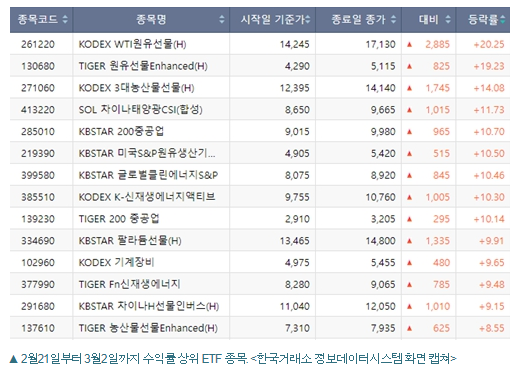The height and width of the screenshot is (369, 519).
Task: Click the 대비 header text
Action: tap(429, 19)
